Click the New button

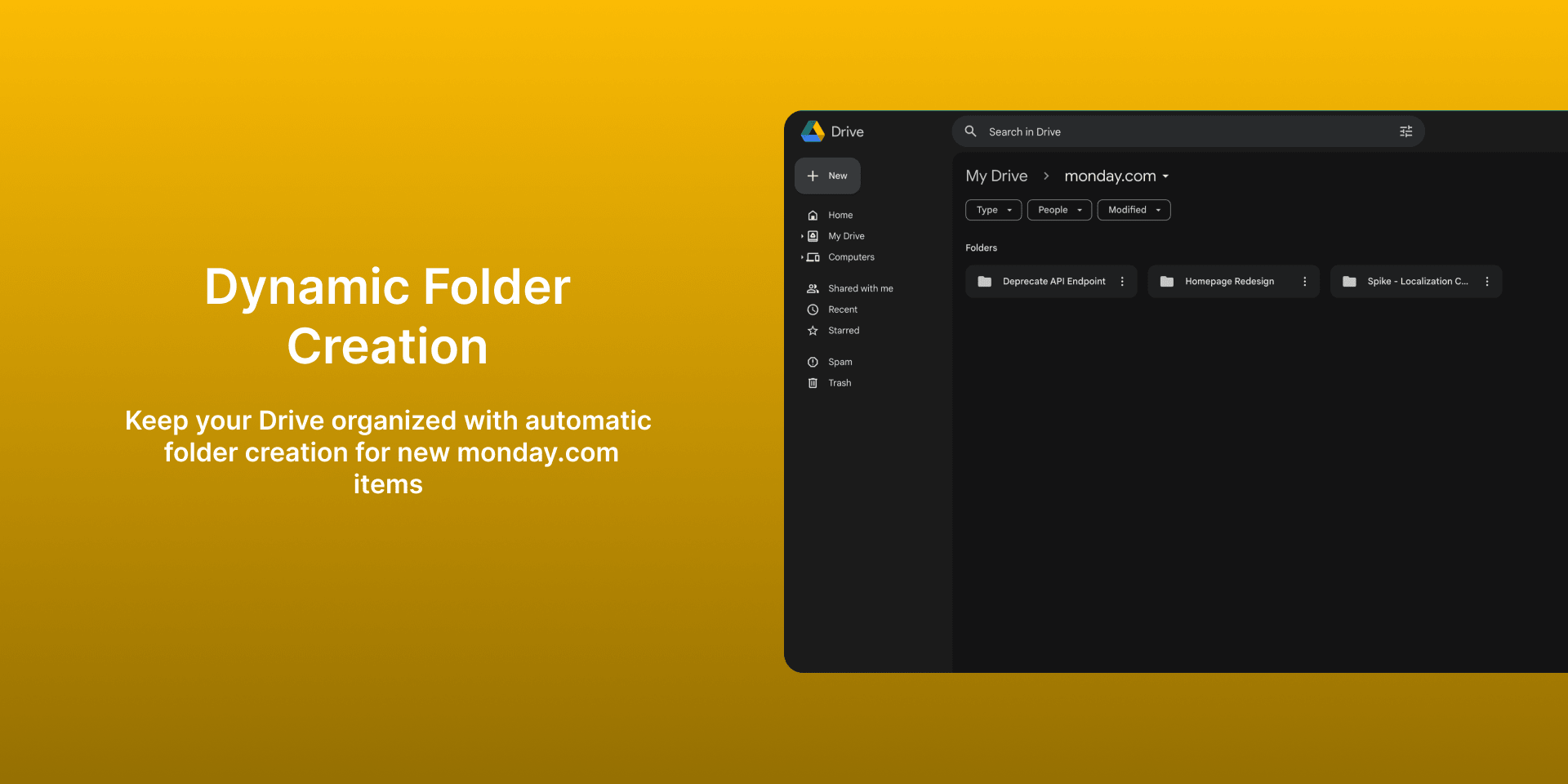pyautogui.click(x=827, y=176)
